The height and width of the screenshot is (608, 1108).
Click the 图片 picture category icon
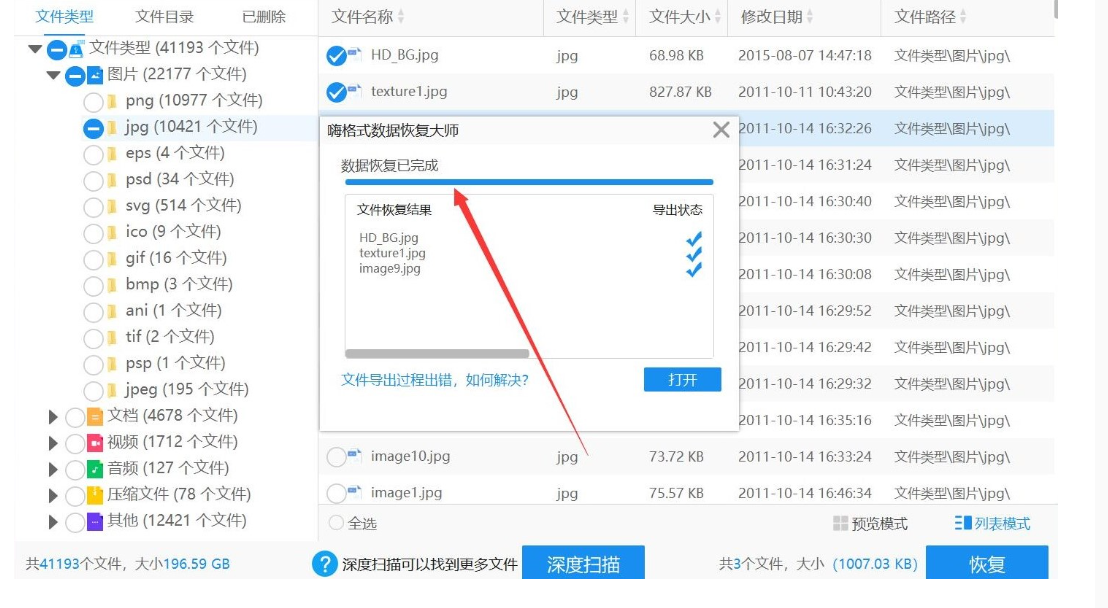[x=95, y=74]
